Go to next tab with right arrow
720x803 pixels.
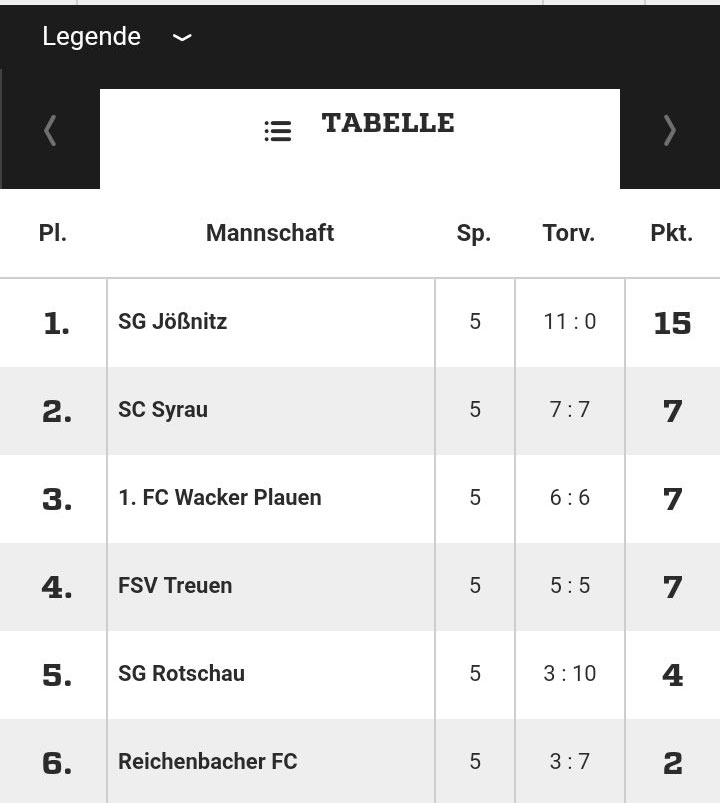pyautogui.click(x=670, y=131)
